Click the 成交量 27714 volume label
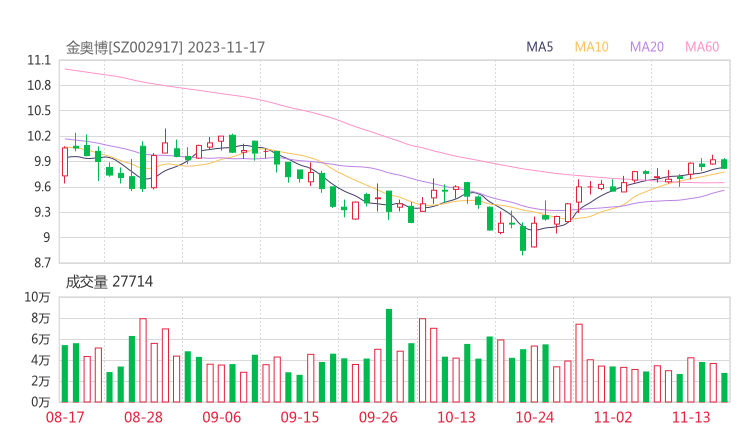This screenshot has height=440, width=740. coord(109,282)
